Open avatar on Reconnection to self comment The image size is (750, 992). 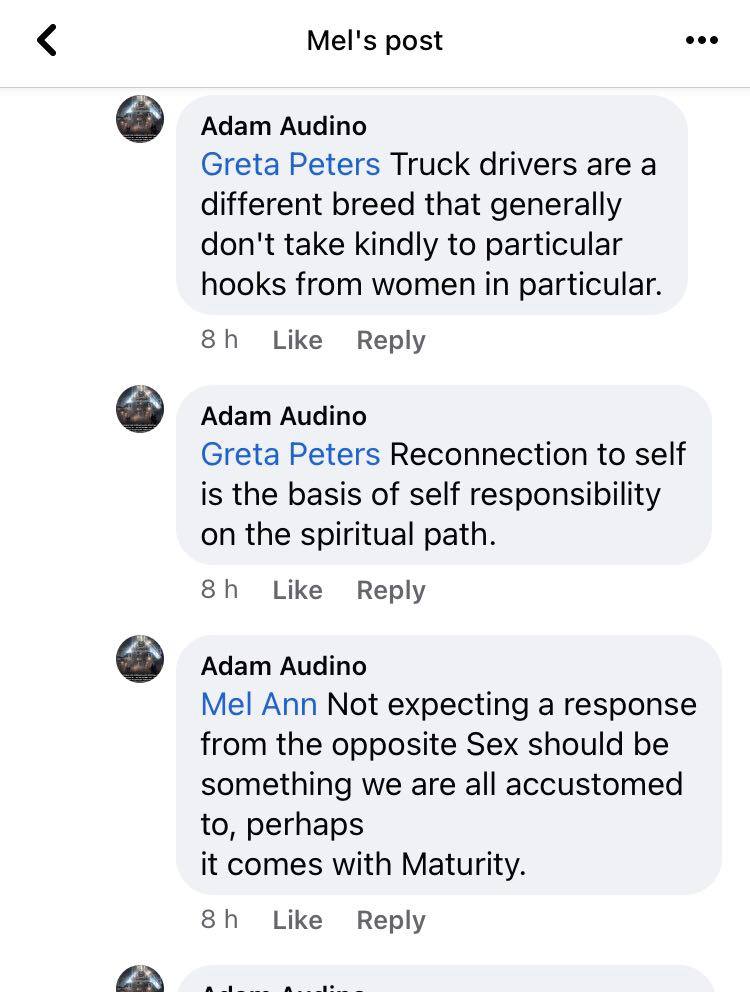(140, 409)
